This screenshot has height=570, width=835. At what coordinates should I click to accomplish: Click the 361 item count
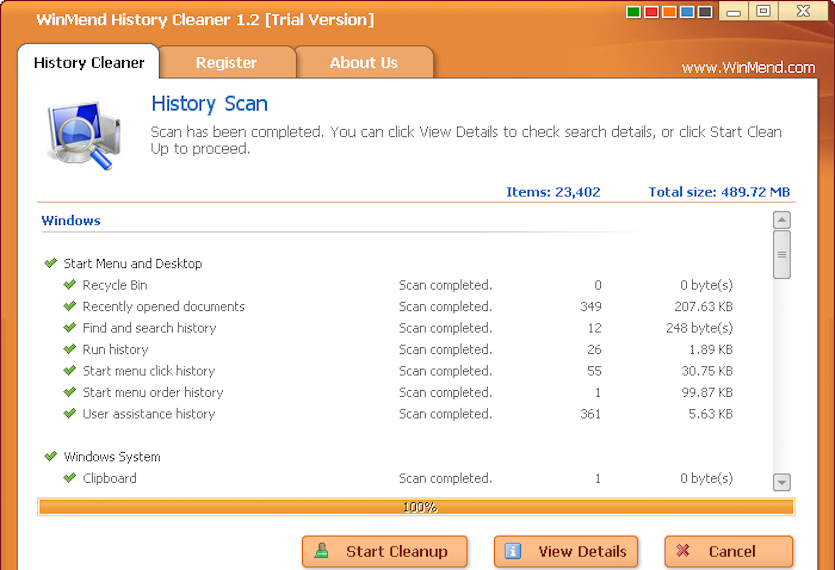point(591,414)
